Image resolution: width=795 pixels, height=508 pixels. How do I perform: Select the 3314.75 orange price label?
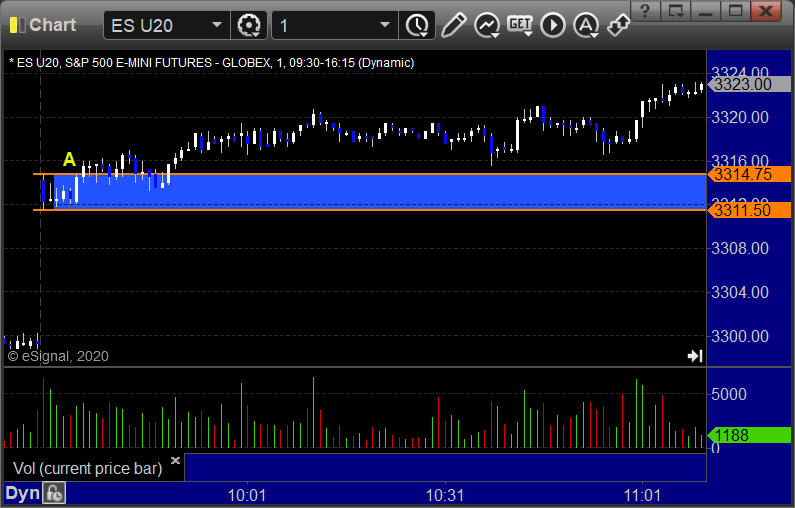pyautogui.click(x=749, y=174)
